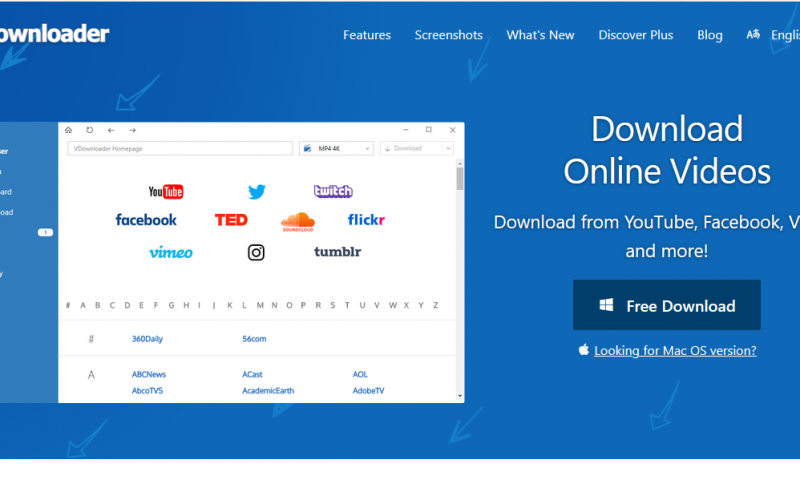Jump to letter T in alphabet index
The image size is (800, 500).
point(347,305)
